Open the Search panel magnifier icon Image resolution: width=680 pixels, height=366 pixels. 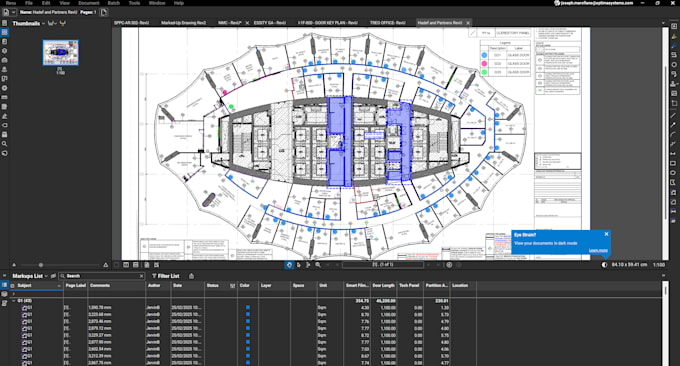[4, 144]
